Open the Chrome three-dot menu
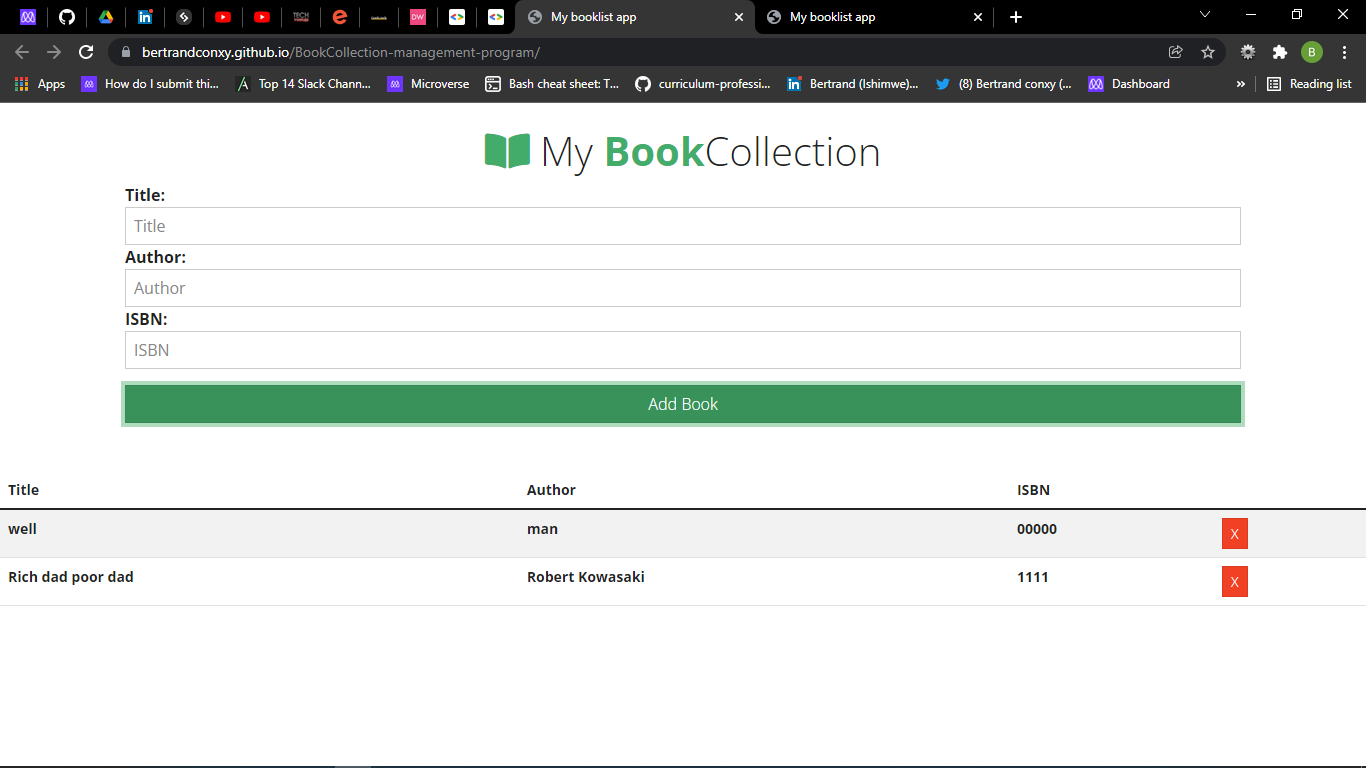Screen dimensions: 1366x768 [x=1345, y=51]
